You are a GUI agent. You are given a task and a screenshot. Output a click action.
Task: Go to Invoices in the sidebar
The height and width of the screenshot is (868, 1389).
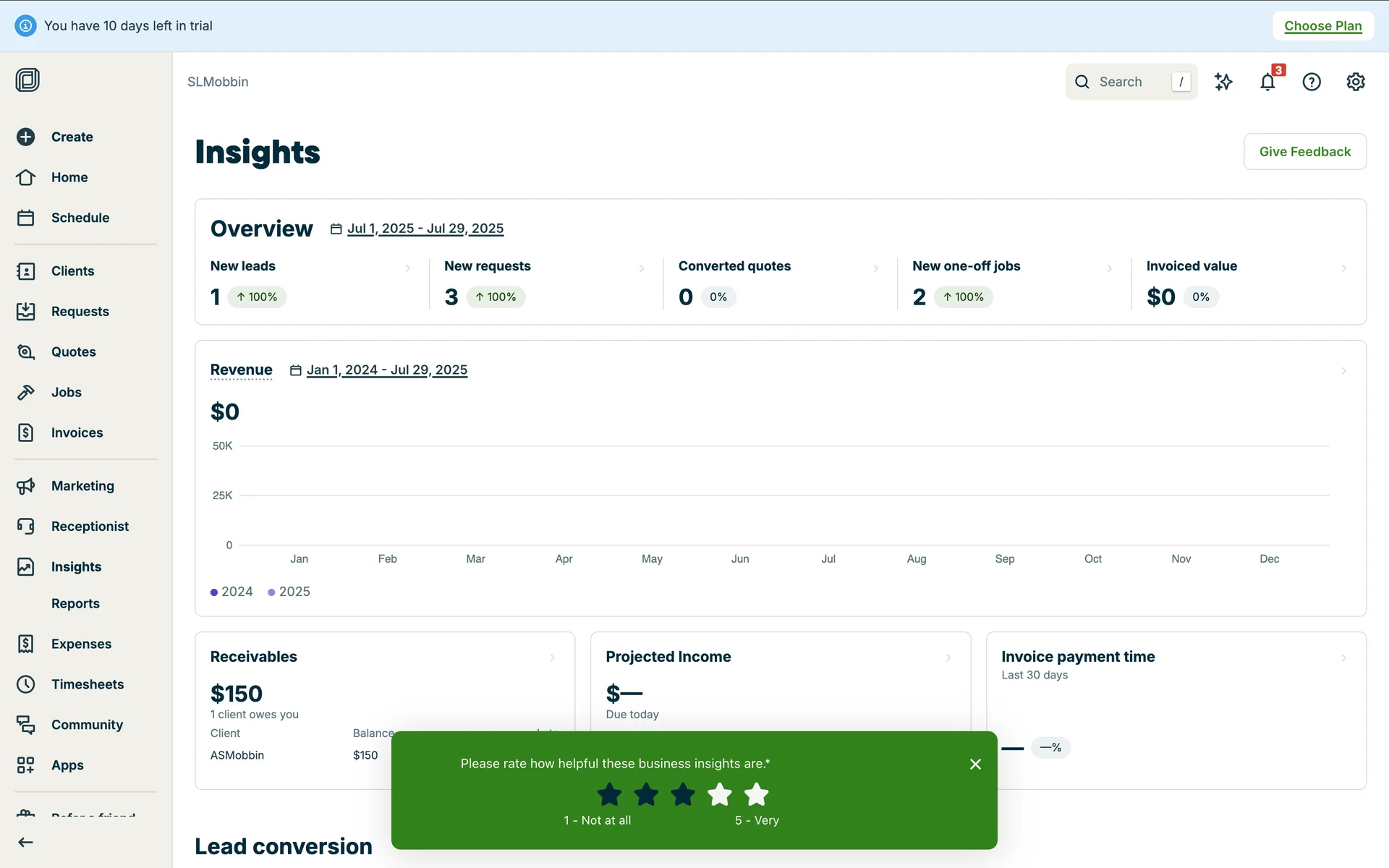click(77, 433)
